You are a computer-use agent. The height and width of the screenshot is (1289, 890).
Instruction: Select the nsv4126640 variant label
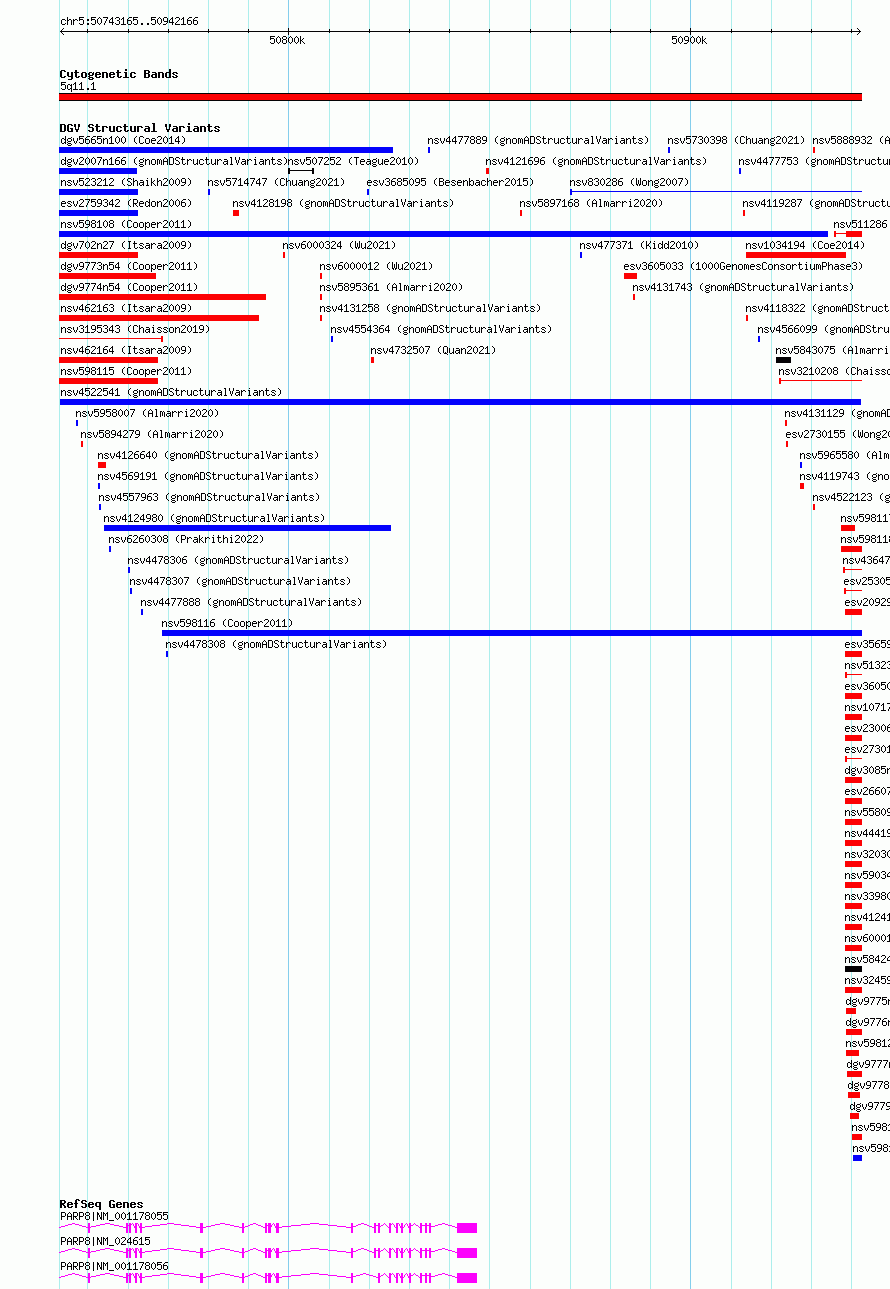(208, 455)
